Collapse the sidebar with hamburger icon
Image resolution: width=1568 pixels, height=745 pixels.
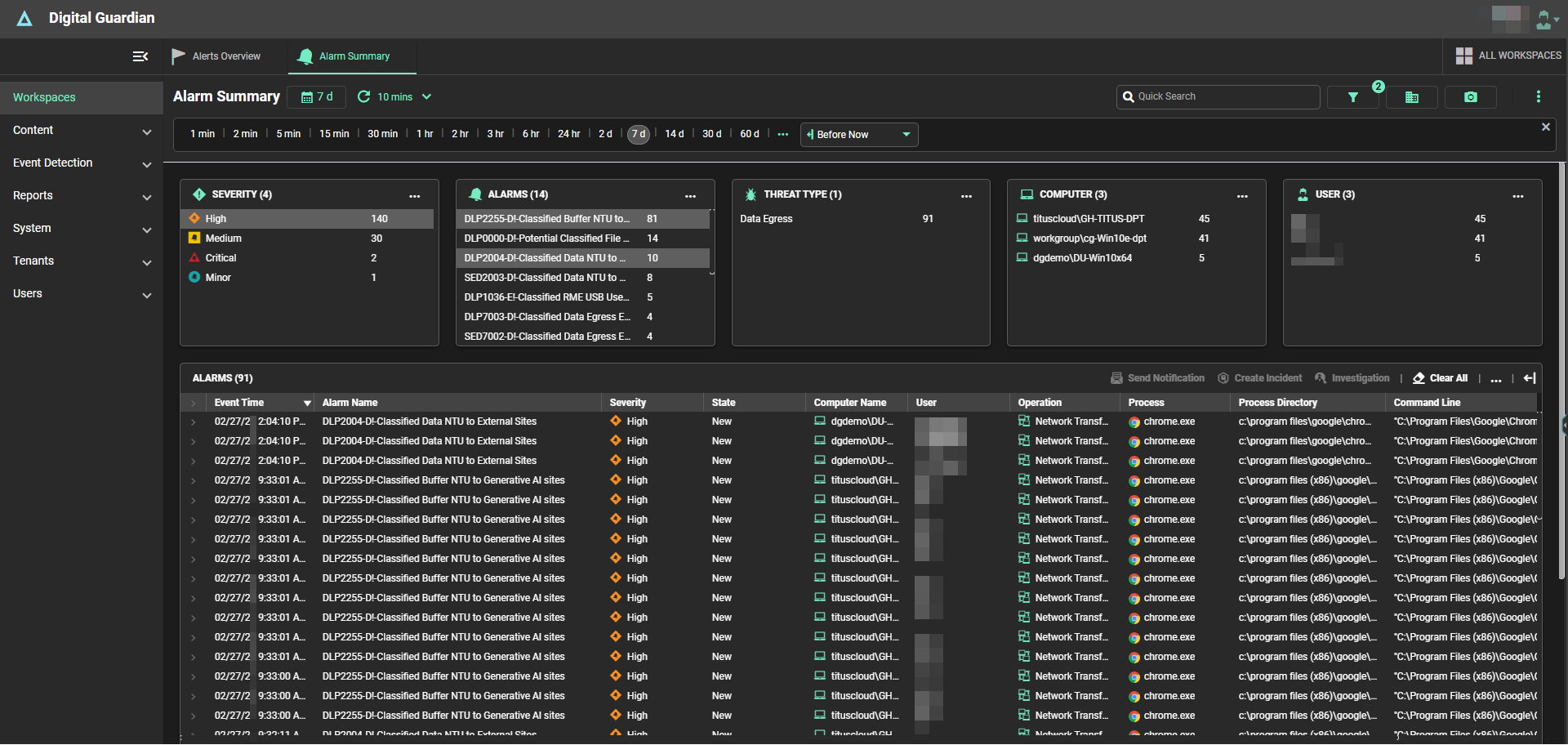click(140, 56)
